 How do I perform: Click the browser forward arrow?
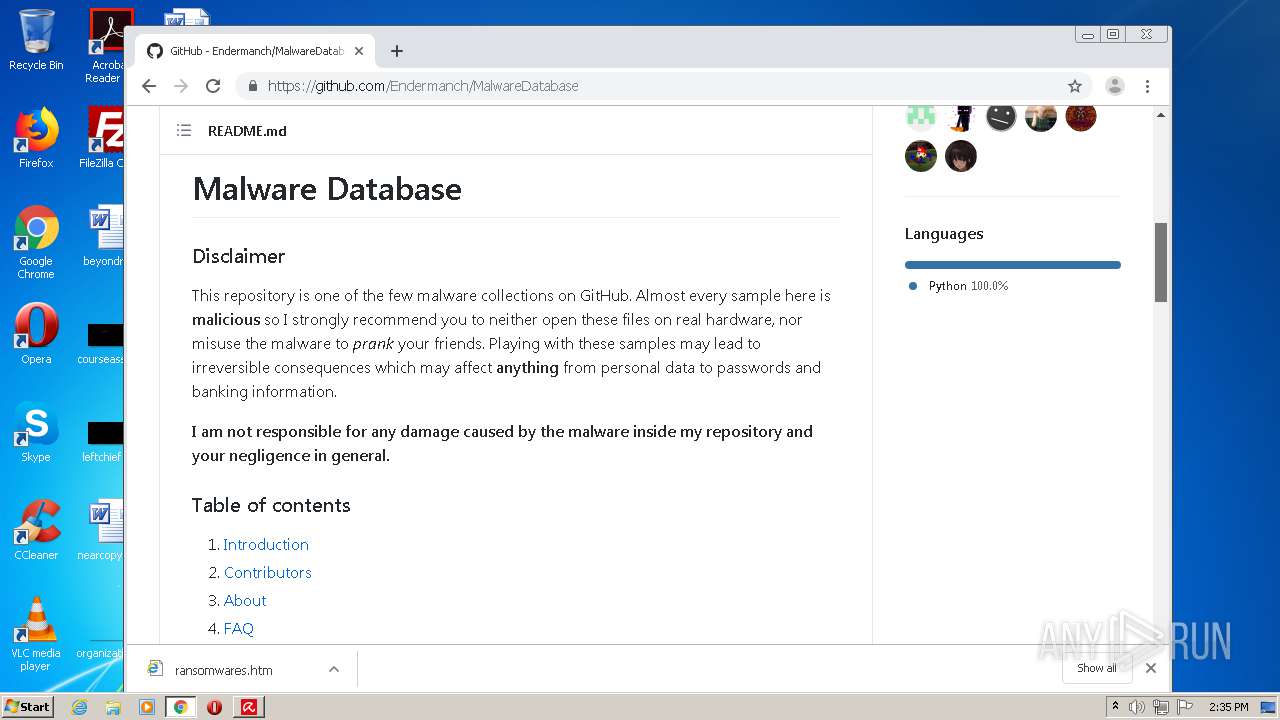181,86
